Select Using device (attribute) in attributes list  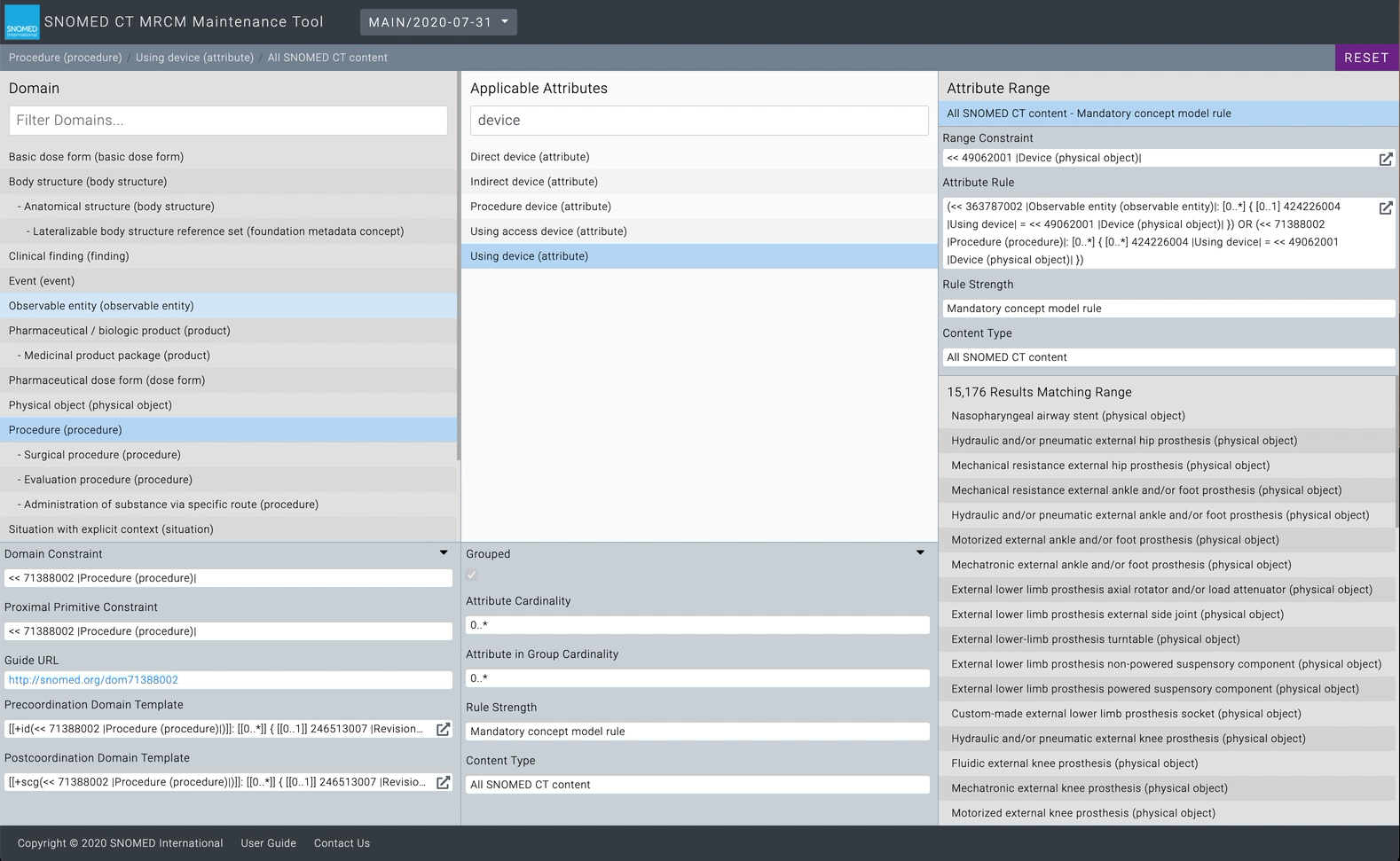click(699, 256)
